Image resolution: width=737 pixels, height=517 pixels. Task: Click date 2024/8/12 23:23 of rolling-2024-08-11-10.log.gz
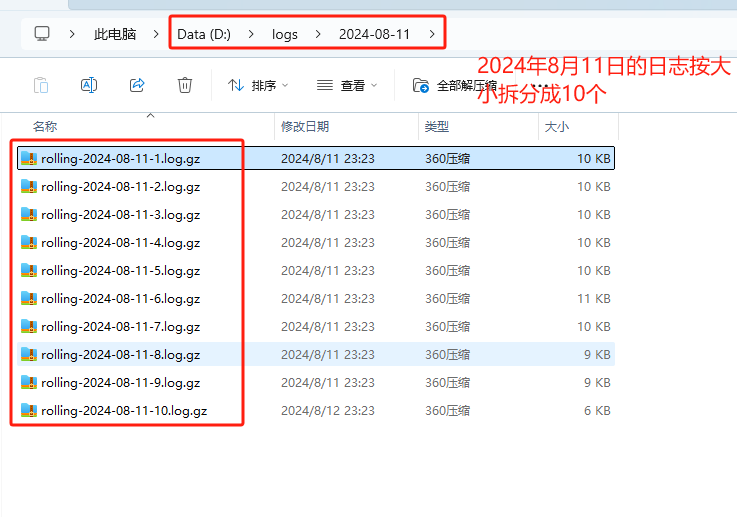coord(328,410)
